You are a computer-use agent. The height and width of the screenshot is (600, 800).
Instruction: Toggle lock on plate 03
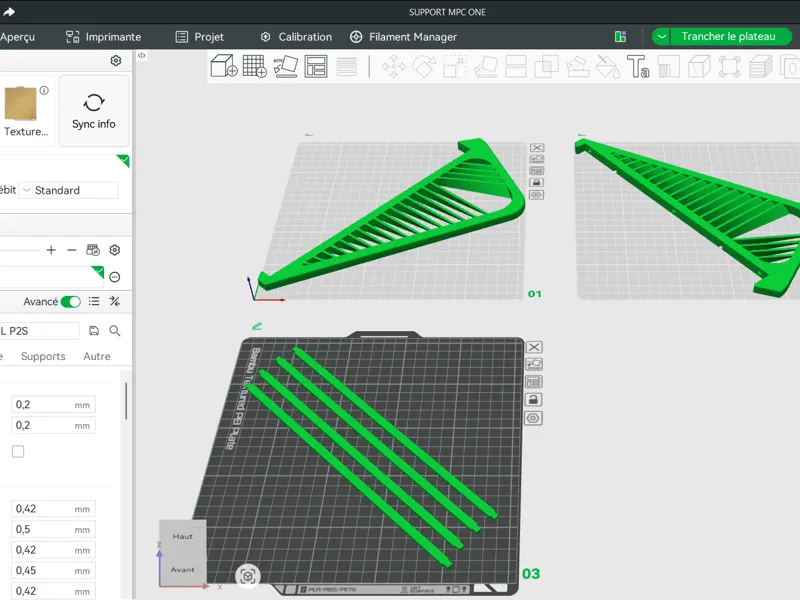534,399
